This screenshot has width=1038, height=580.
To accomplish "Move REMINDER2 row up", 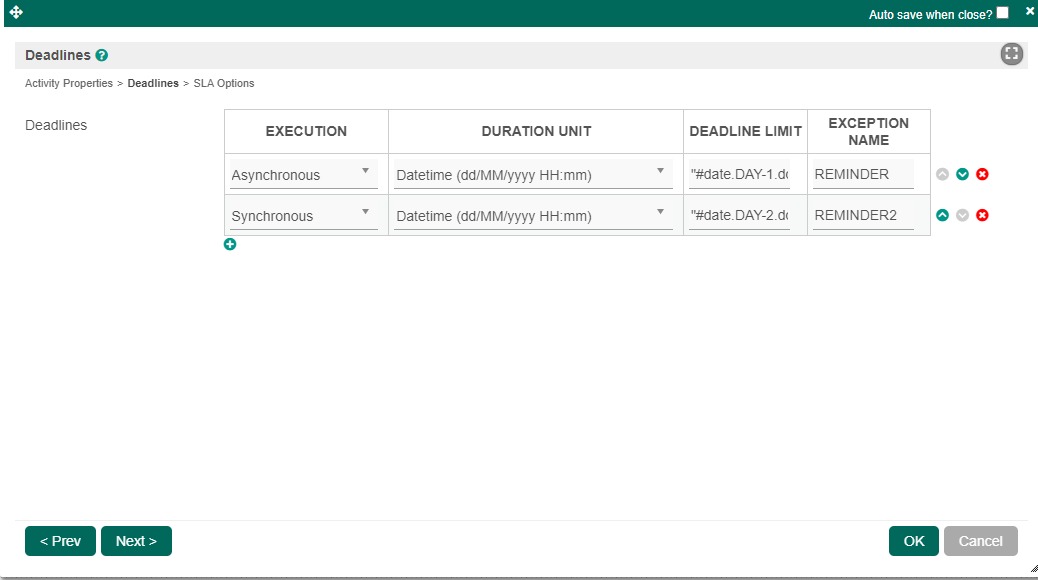I will [x=943, y=215].
